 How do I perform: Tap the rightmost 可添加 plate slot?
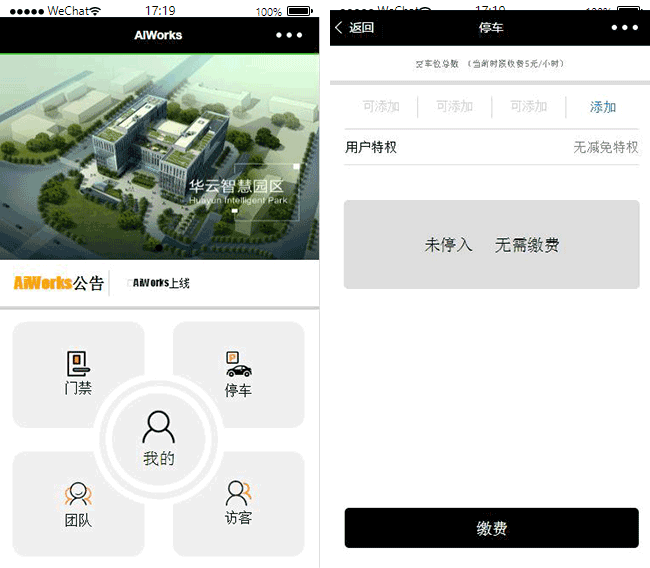[528, 107]
